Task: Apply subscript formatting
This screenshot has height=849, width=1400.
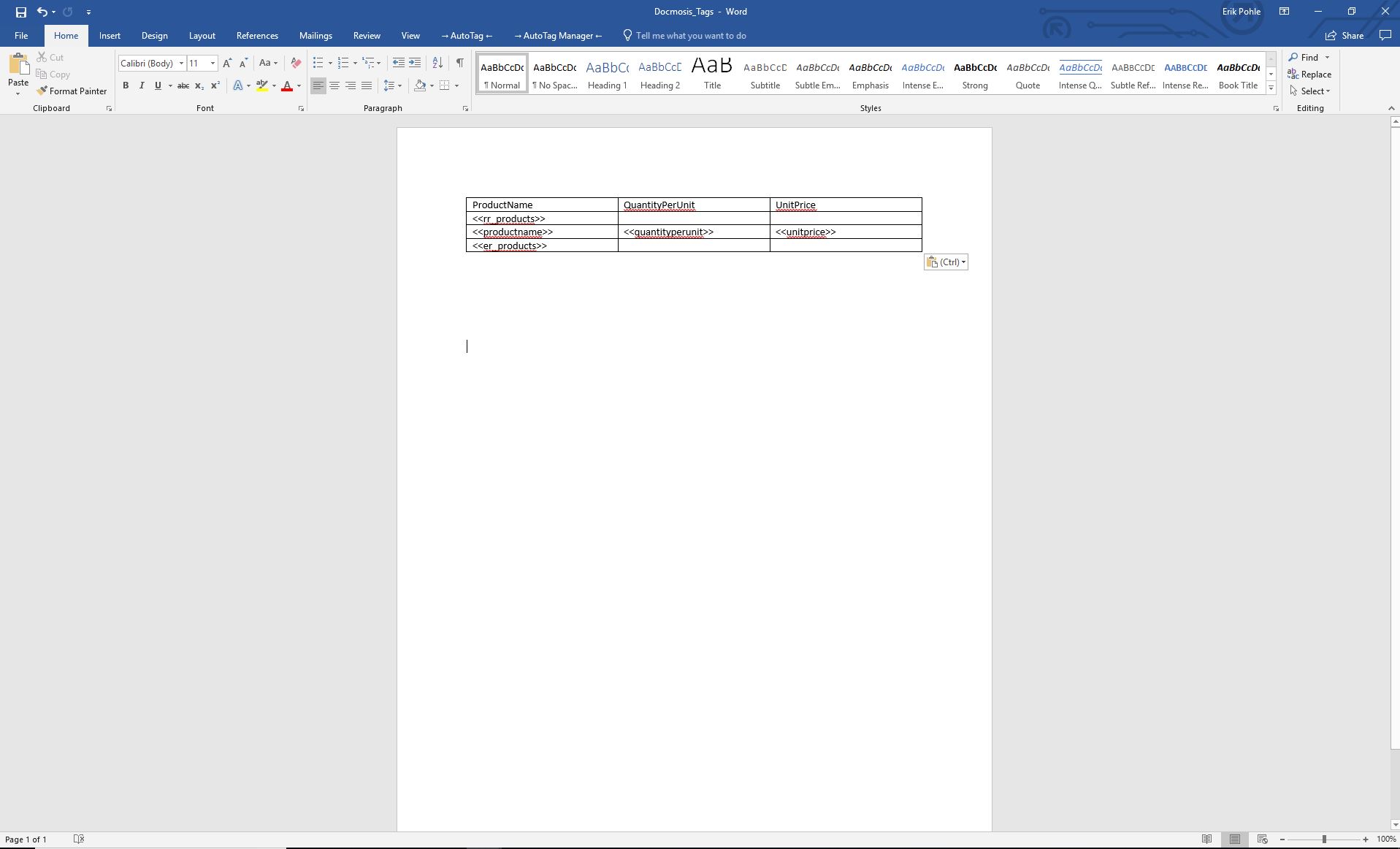Action: coord(199,86)
